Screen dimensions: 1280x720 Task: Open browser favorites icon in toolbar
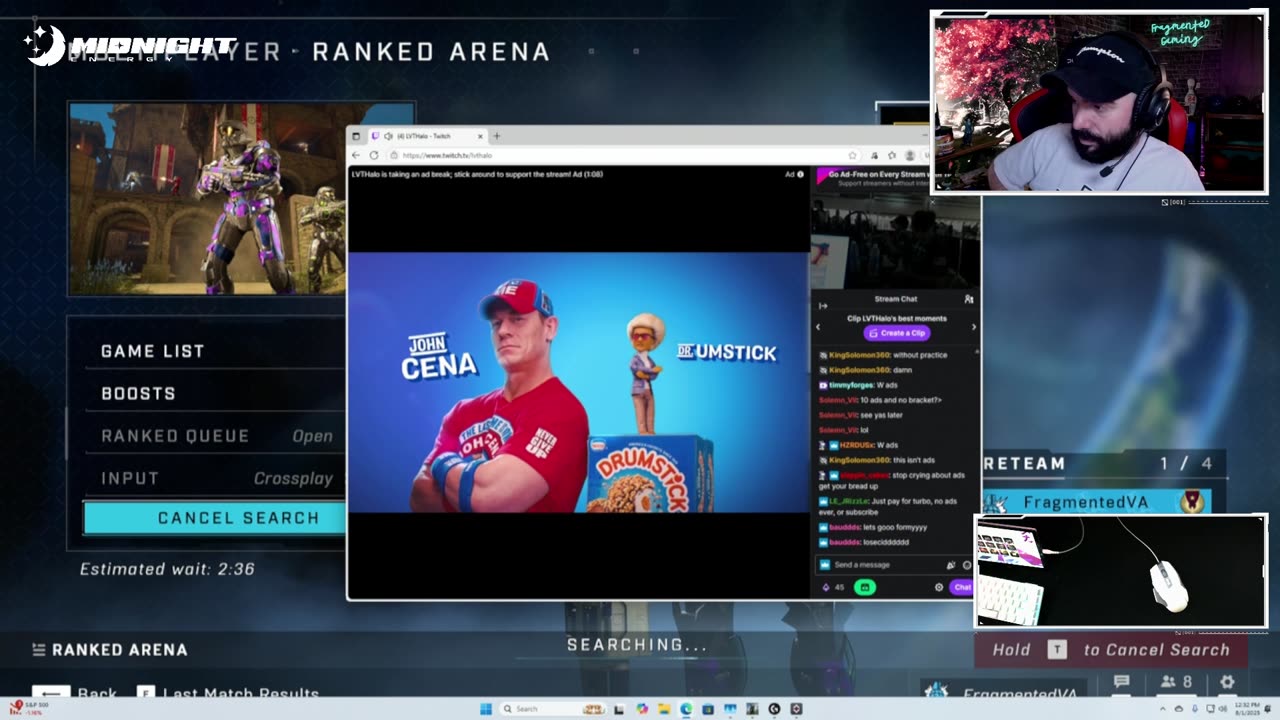tap(892, 155)
